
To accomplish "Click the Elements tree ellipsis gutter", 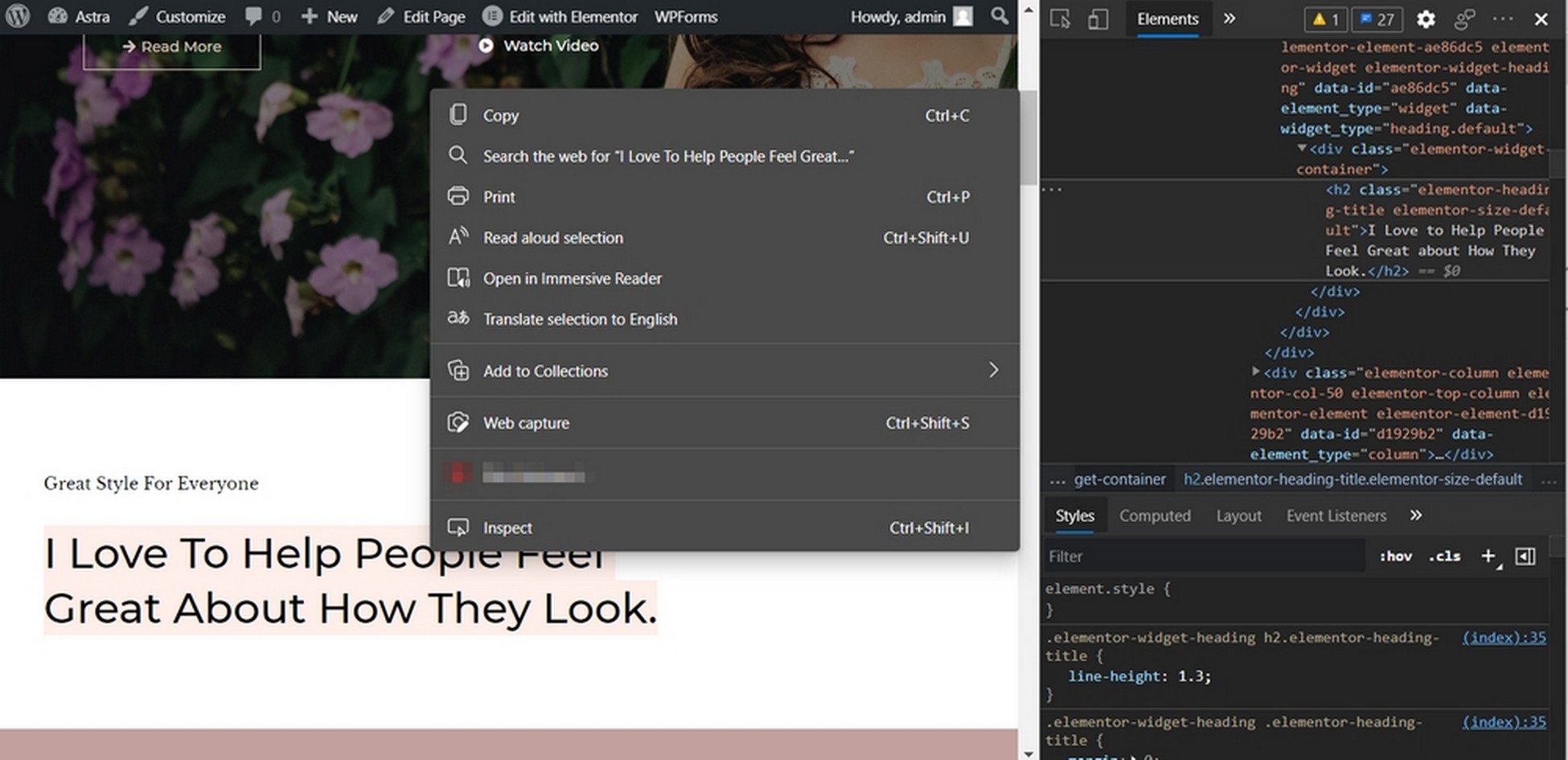I will click(x=1052, y=190).
